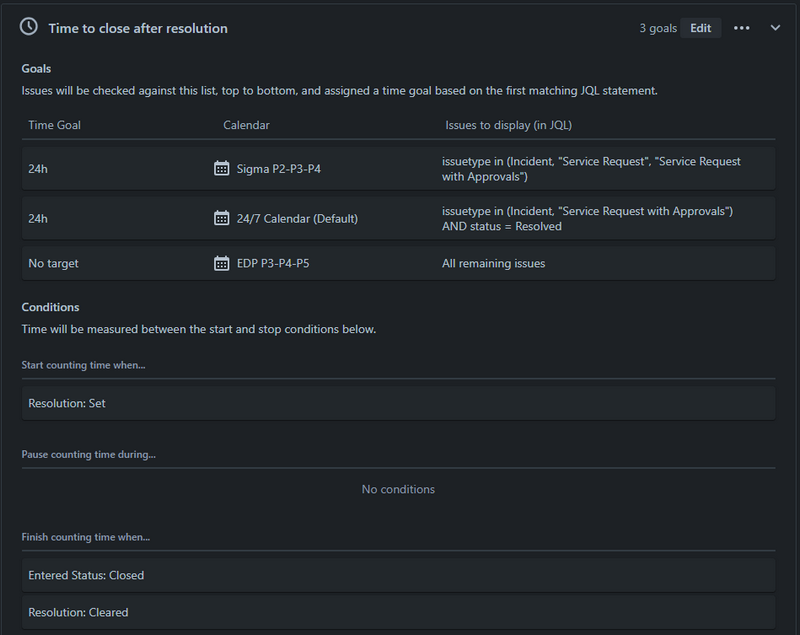Screen dimensions: 800x635
Task: Click the Calendar column header
Action: 246,125
